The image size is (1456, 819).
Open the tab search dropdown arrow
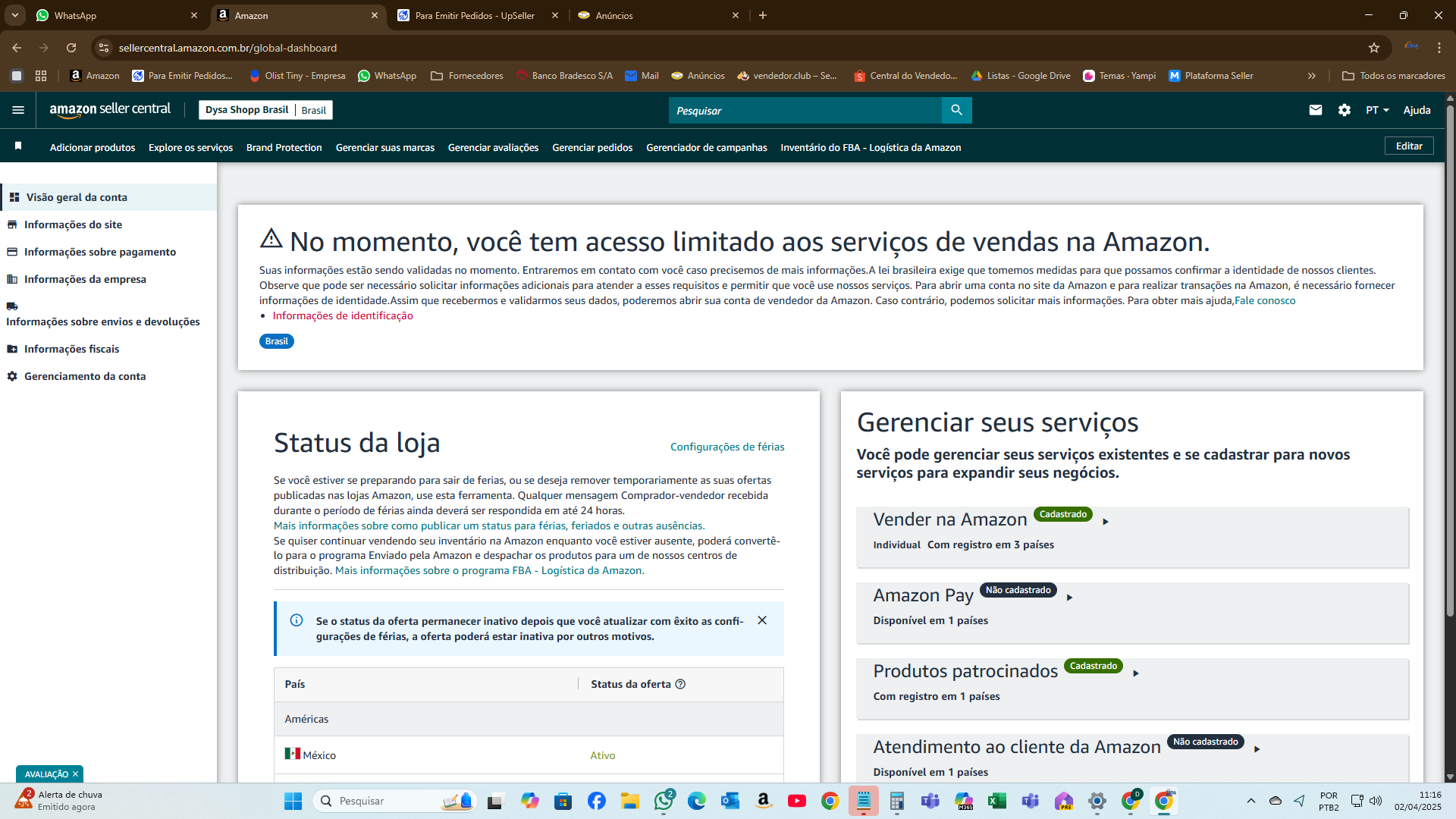(x=14, y=15)
